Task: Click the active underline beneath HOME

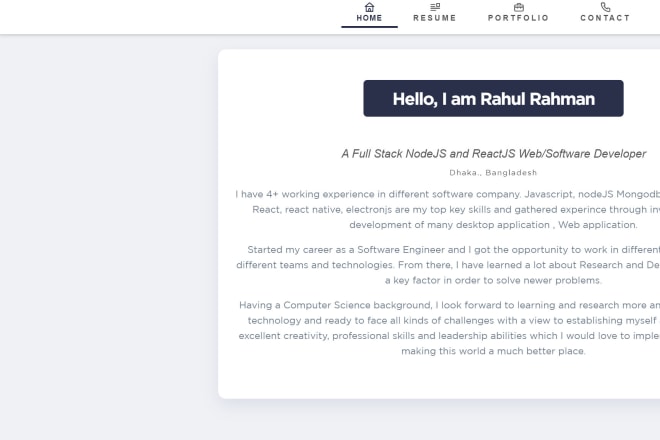Action: click(369, 27)
